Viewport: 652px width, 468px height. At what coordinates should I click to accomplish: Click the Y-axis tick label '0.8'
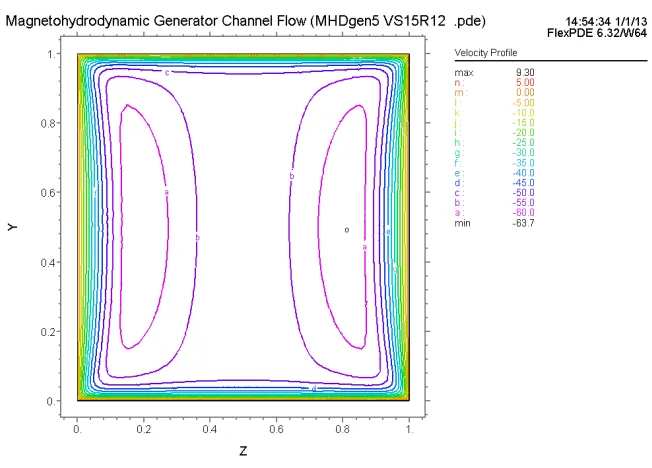click(49, 124)
